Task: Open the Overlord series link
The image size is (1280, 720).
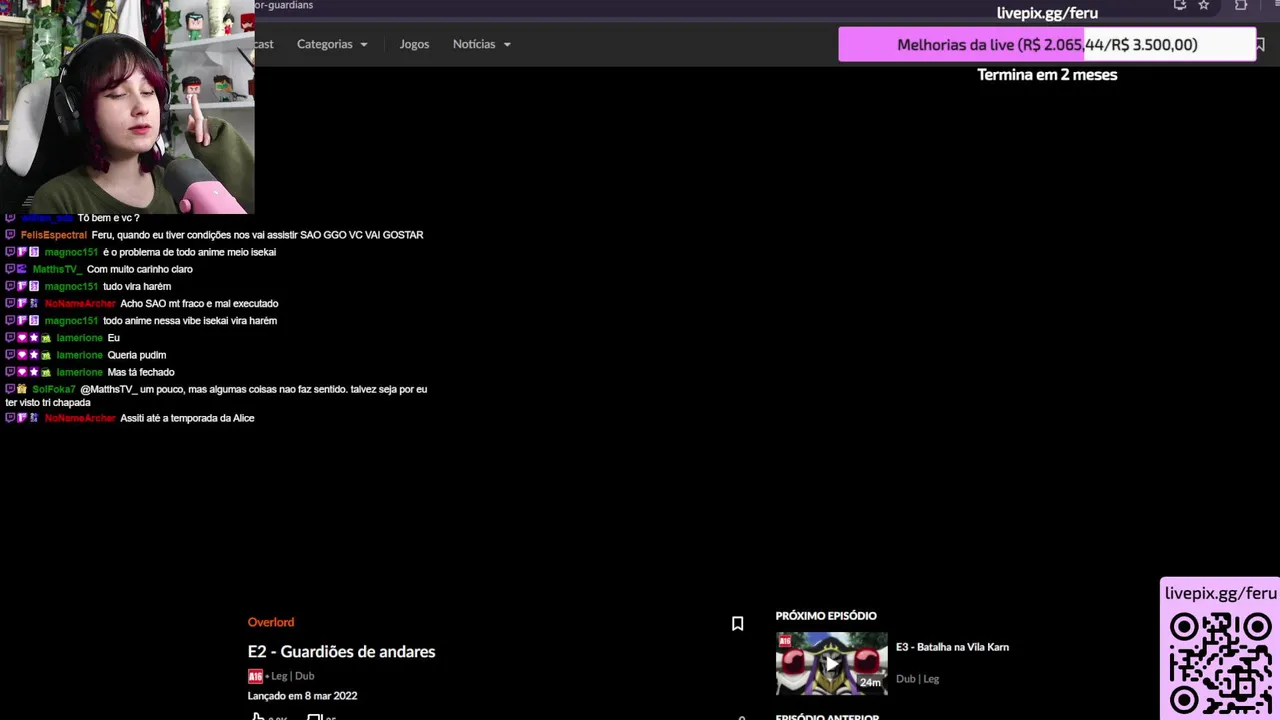Action: (x=271, y=622)
